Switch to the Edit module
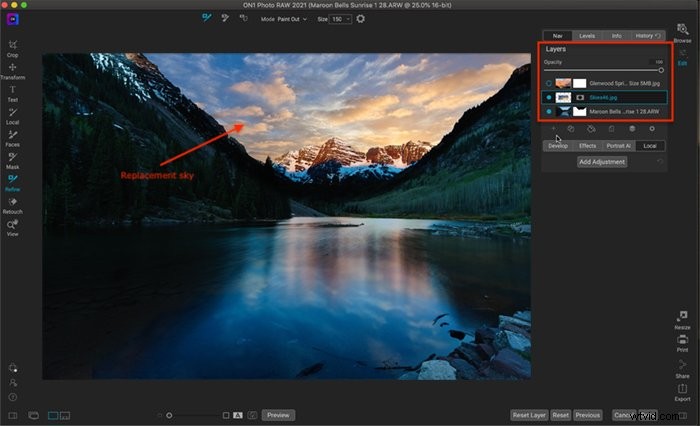700x426 pixels. pos(682,57)
